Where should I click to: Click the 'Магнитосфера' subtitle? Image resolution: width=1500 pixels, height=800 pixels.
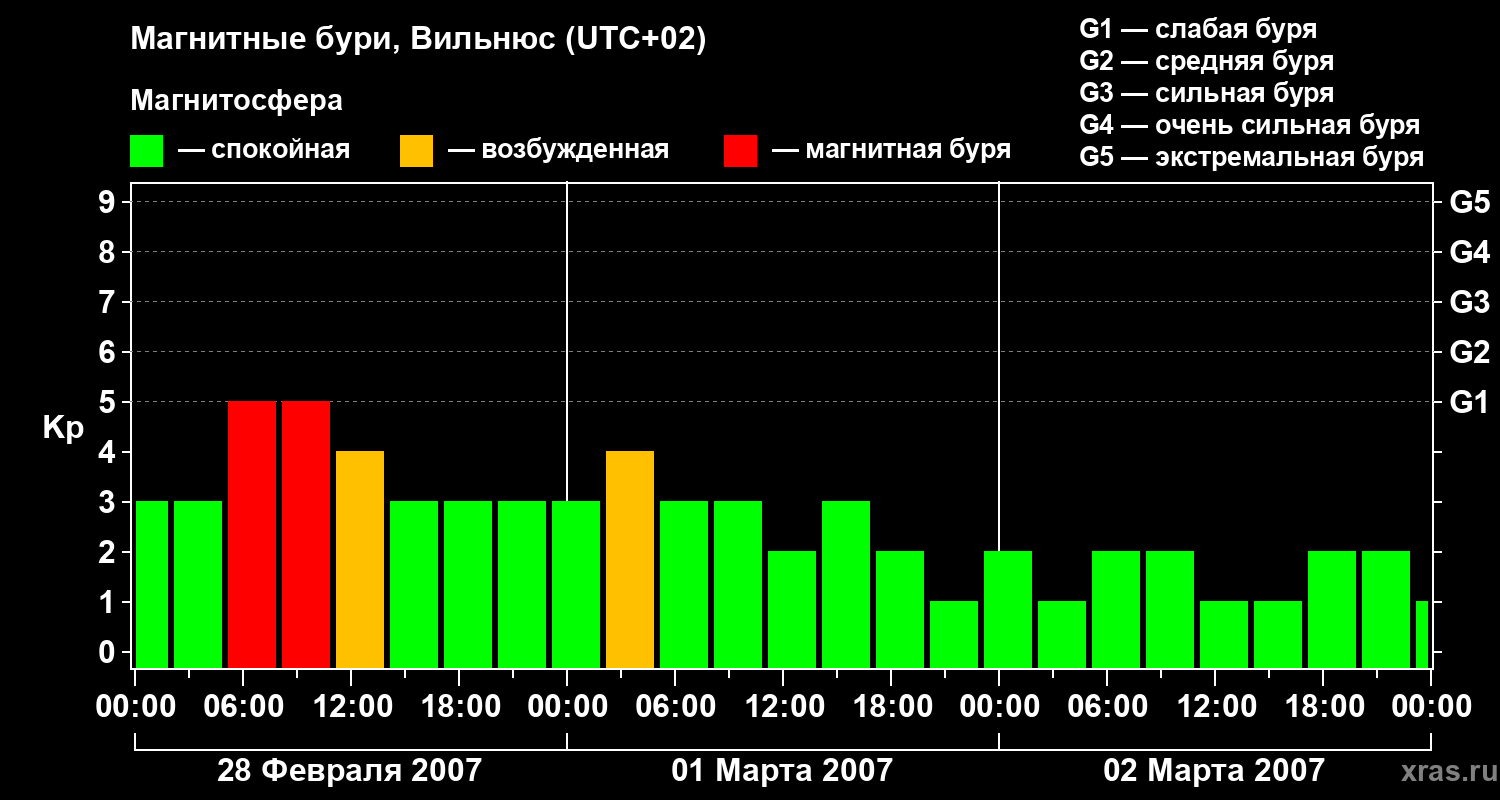coord(236,101)
